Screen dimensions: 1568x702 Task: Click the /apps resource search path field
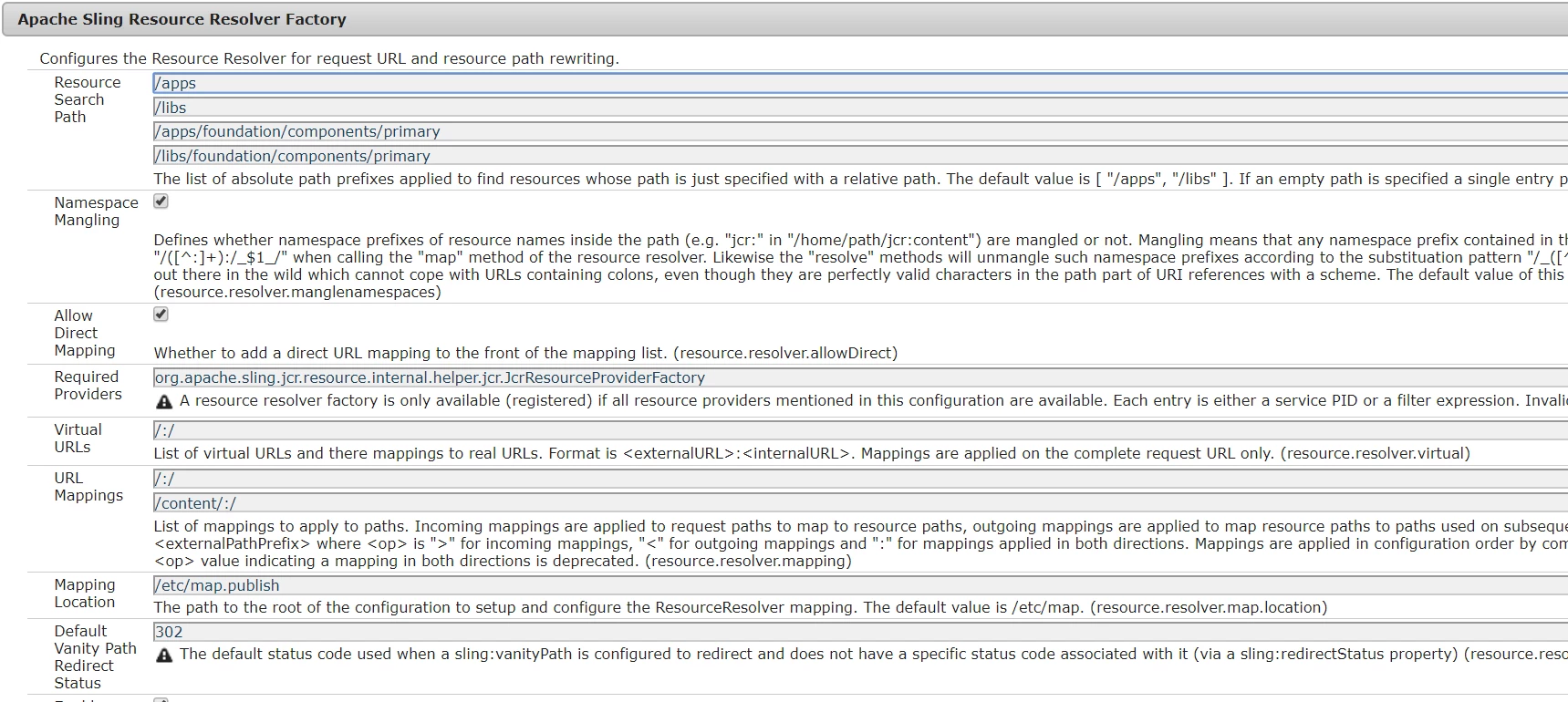coord(860,83)
